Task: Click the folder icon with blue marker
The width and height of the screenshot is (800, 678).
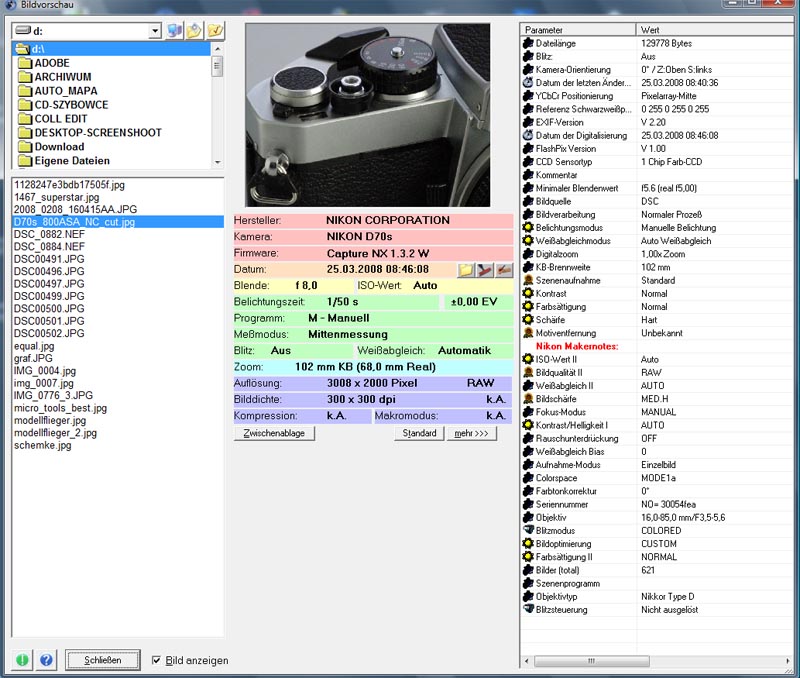Action: pyautogui.click(x=194, y=31)
